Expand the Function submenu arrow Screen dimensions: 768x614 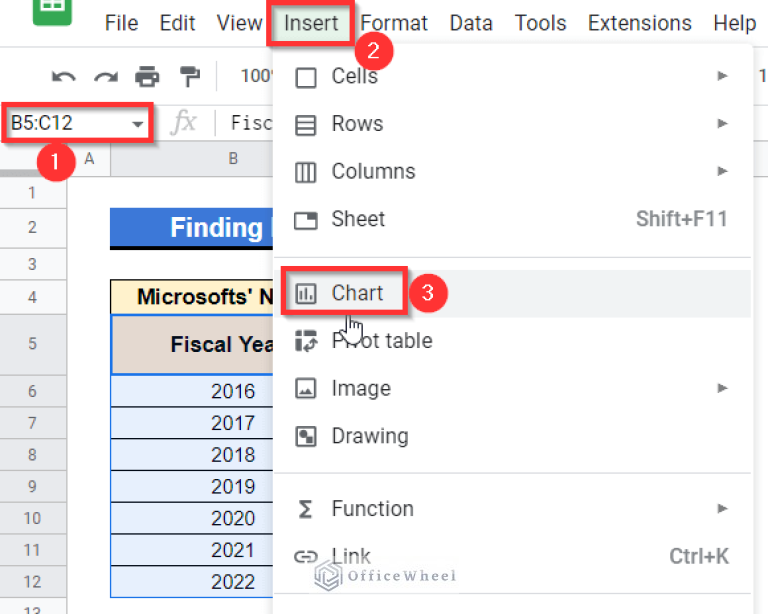(x=722, y=509)
